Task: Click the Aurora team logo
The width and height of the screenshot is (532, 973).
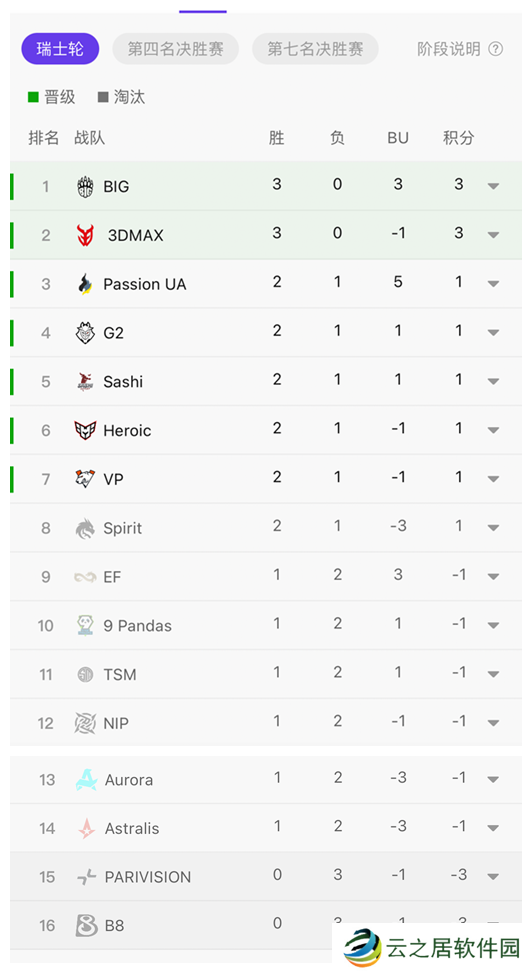Action: (86, 779)
